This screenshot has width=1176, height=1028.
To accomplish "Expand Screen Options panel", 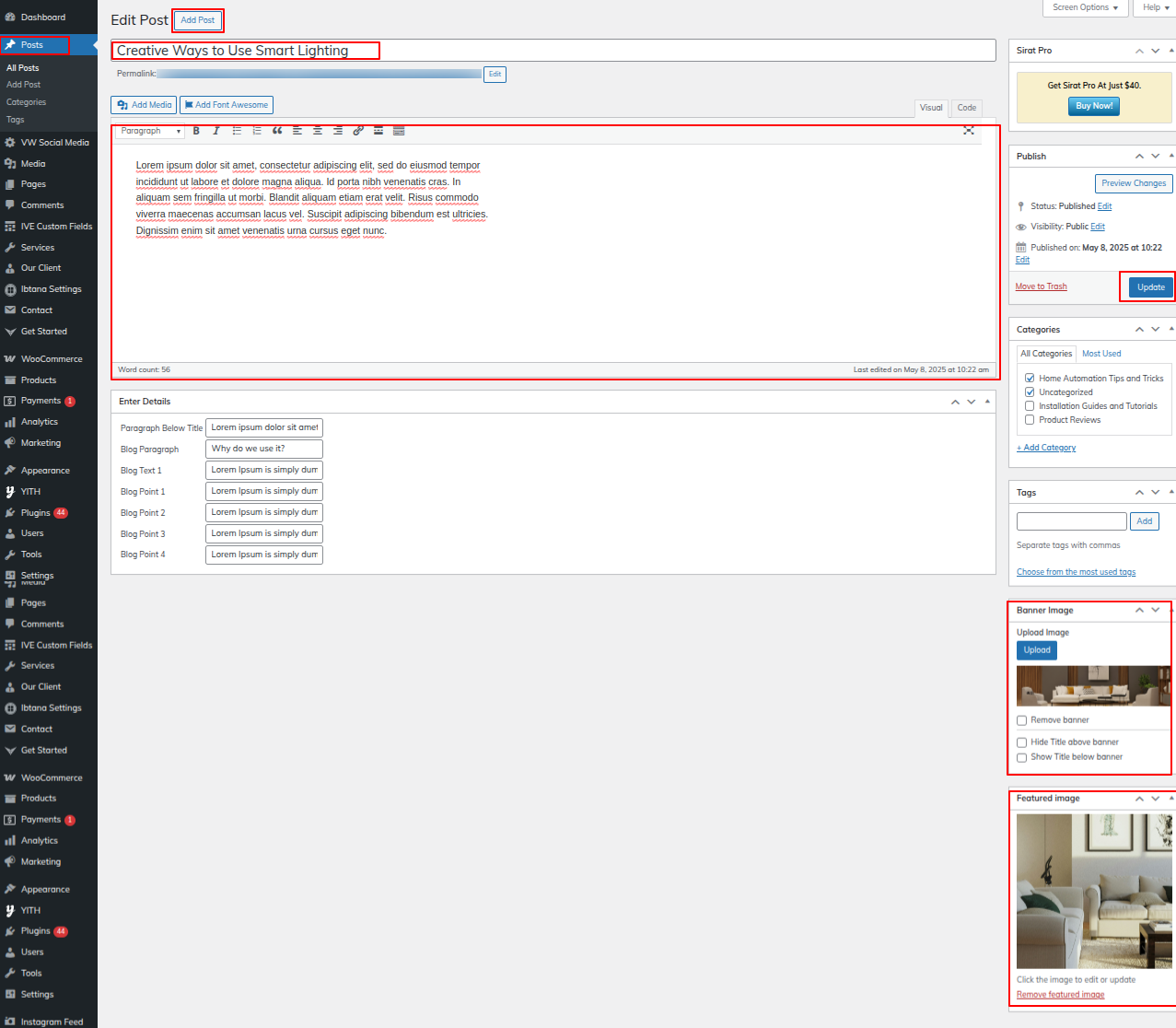I will coord(1085,7).
